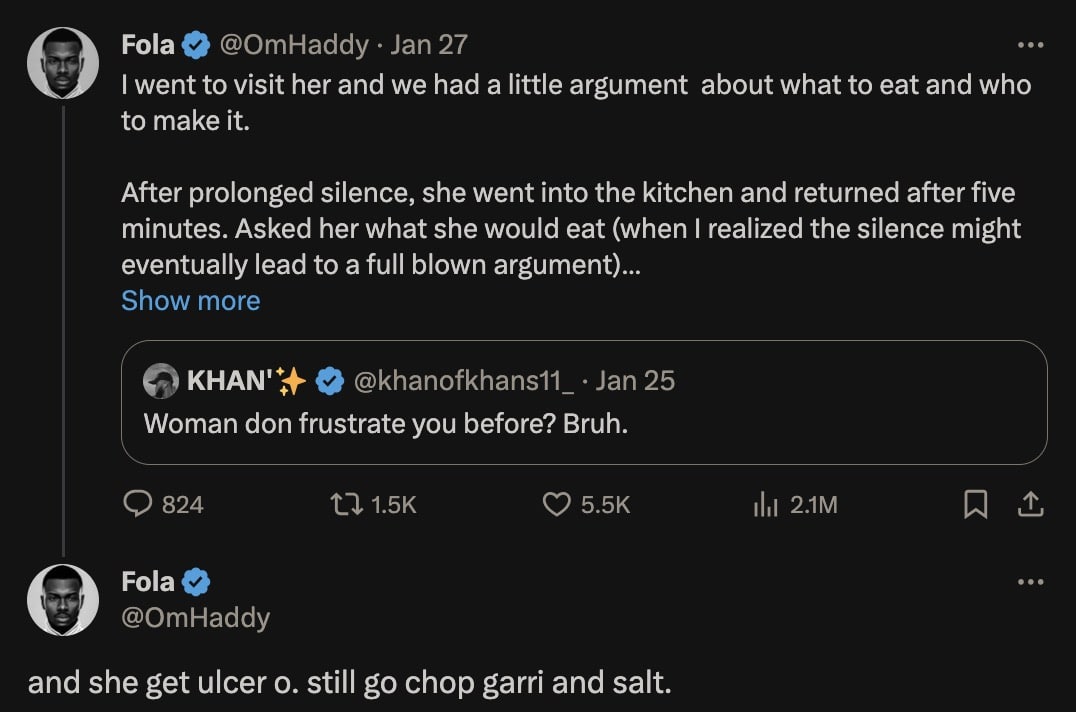
Task: Open the Jan 27 timestamp link
Action: [429, 45]
